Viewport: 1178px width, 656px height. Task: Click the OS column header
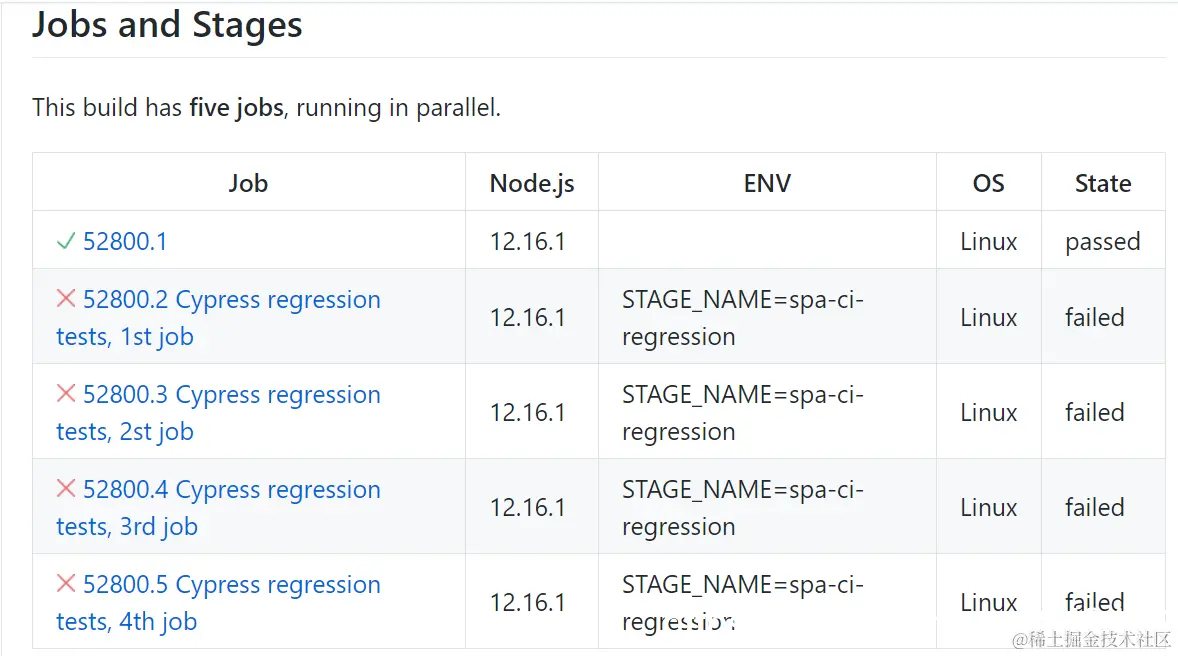[988, 183]
